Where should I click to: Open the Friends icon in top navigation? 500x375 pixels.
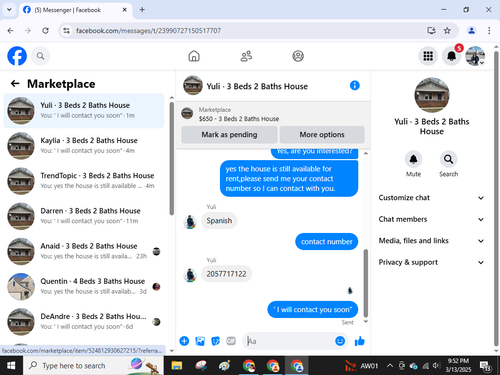(x=246, y=56)
